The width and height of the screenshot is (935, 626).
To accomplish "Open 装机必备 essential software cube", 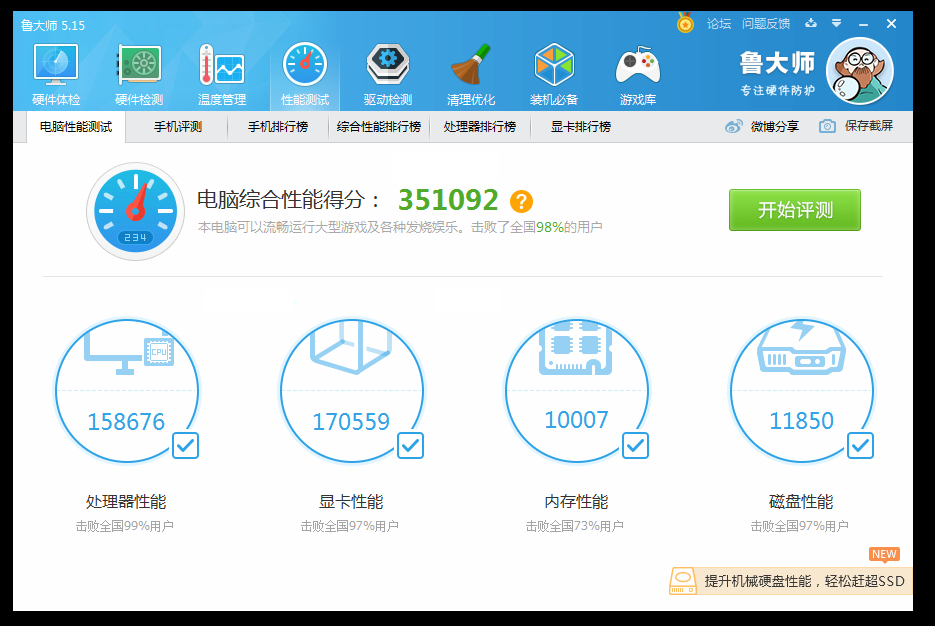I will tap(554, 75).
